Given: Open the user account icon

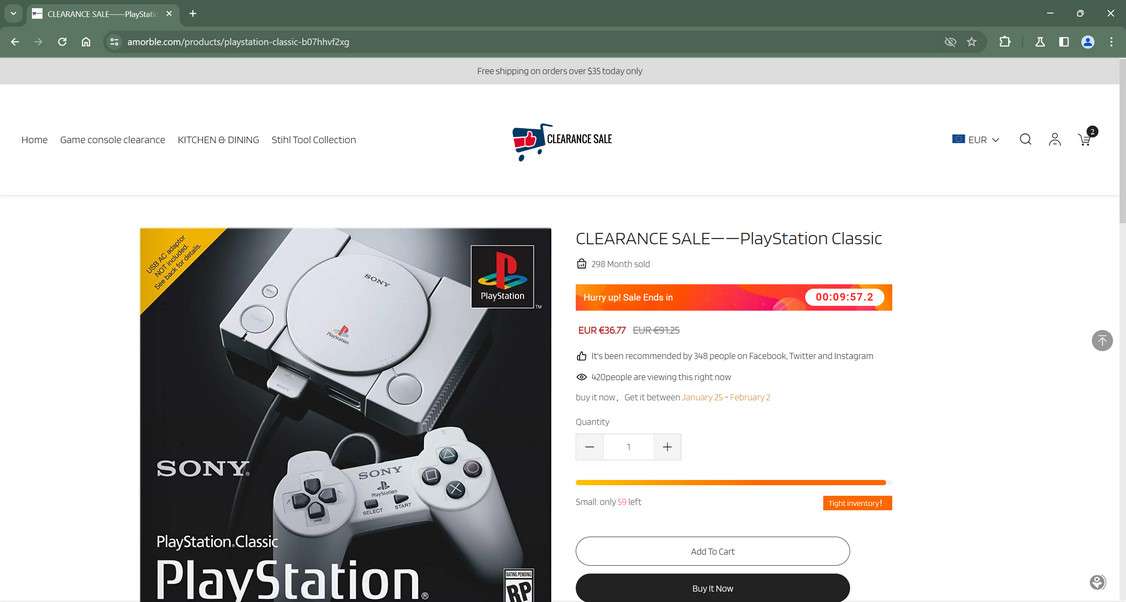Looking at the screenshot, I should [x=1055, y=139].
